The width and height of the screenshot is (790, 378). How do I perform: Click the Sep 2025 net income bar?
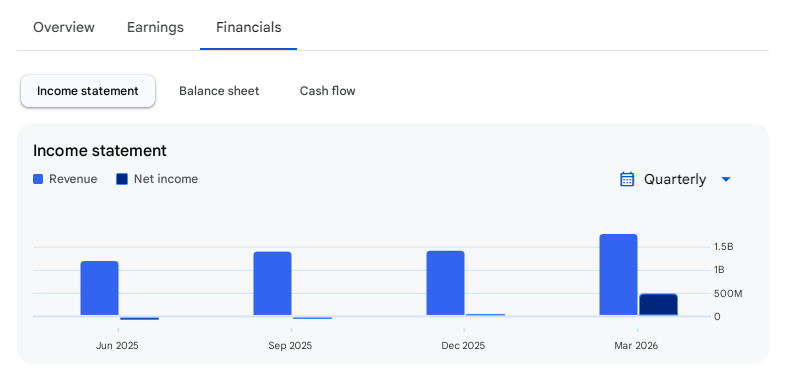312,318
